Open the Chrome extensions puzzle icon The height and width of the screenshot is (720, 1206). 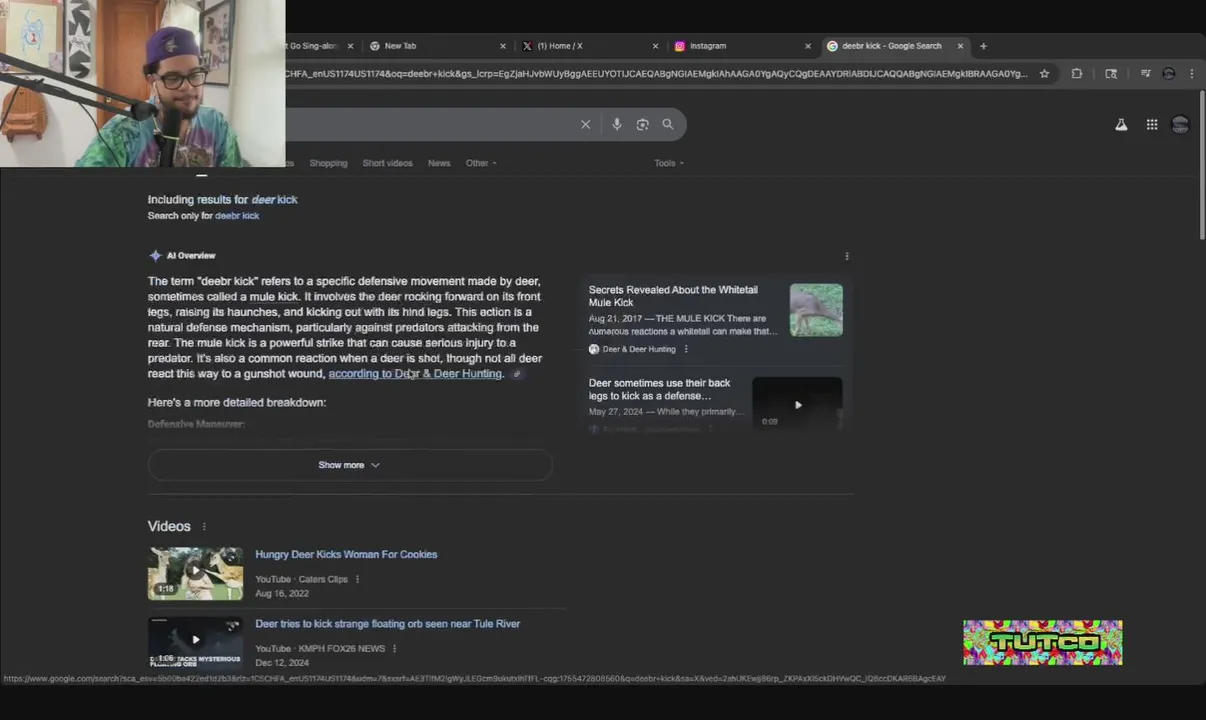(x=1077, y=73)
